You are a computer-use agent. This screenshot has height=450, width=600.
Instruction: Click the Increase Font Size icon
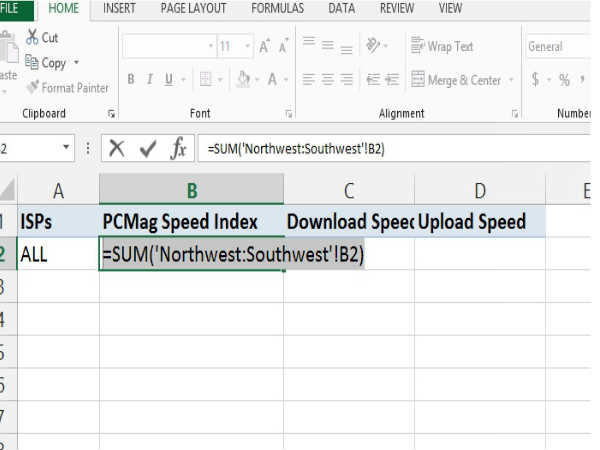265,46
